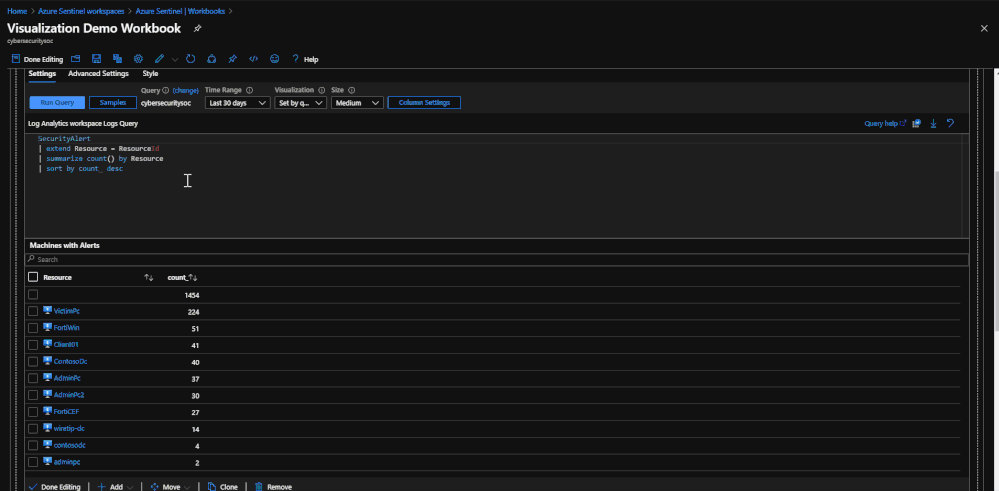Close the workbook blade with X
This screenshot has height=491, width=999.
coord(984,28)
